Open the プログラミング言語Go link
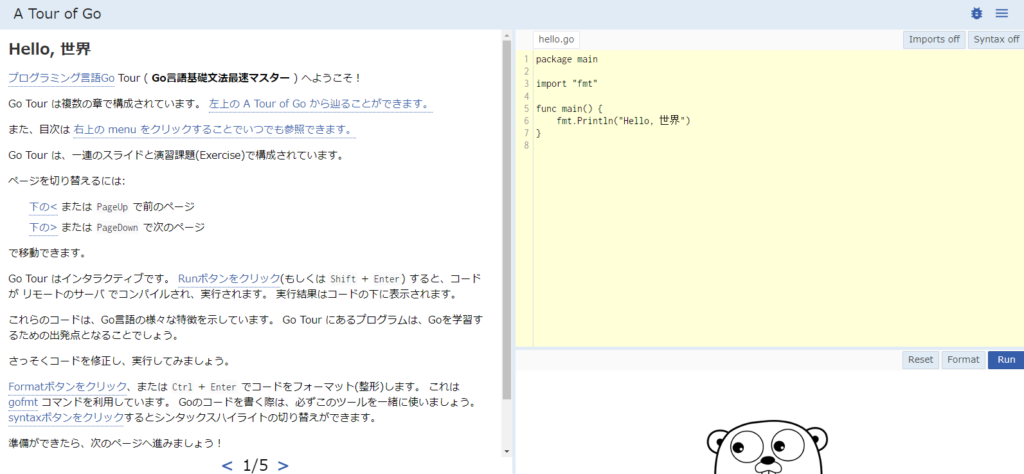The height and width of the screenshot is (474, 1024). tap(61, 78)
